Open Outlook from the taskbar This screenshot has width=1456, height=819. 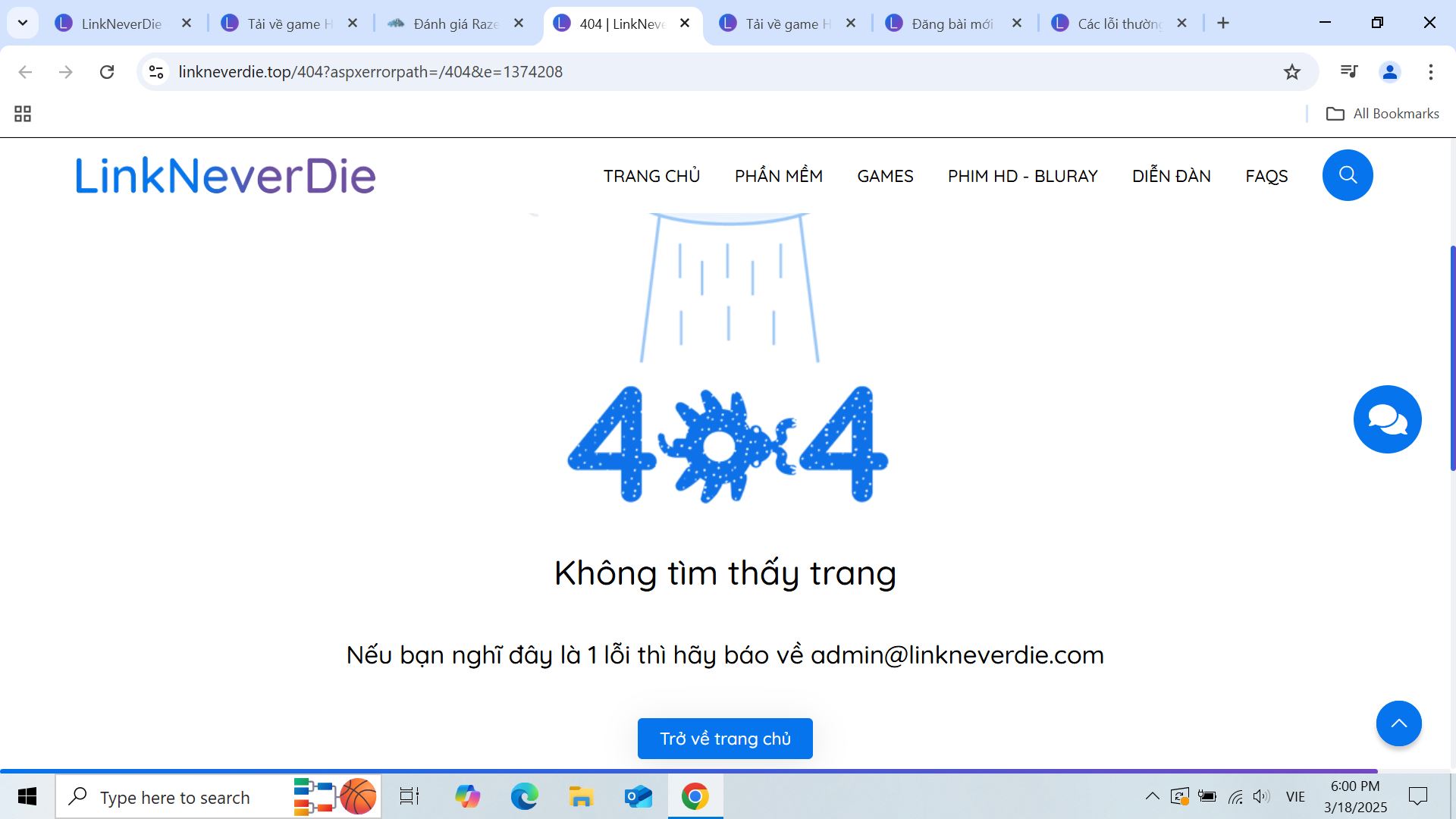click(x=638, y=796)
